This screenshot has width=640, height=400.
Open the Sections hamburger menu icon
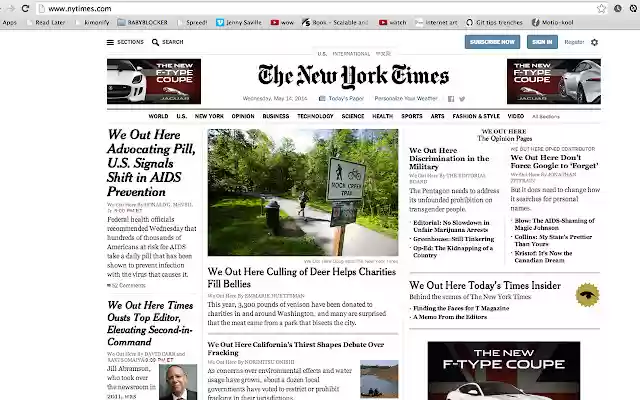pyautogui.click(x=110, y=42)
